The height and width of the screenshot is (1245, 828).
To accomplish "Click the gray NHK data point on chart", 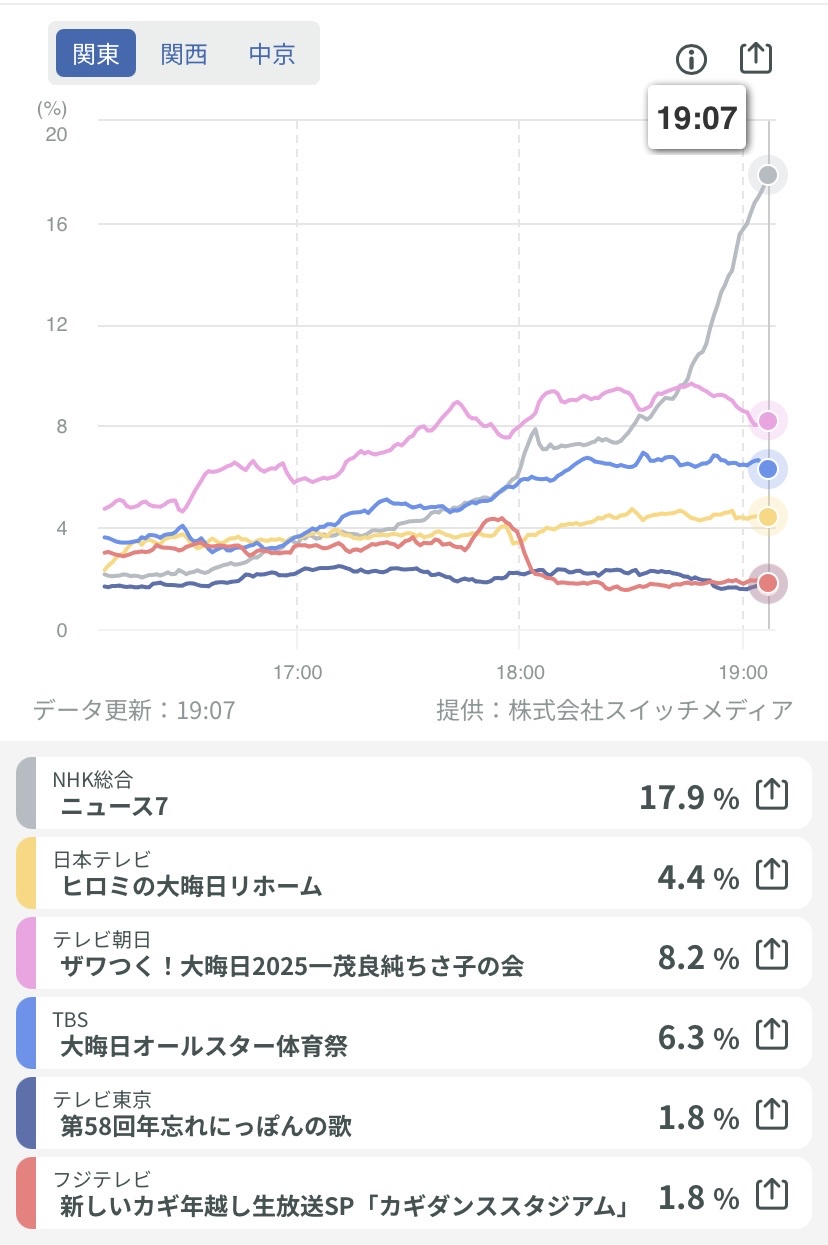I will (768, 176).
